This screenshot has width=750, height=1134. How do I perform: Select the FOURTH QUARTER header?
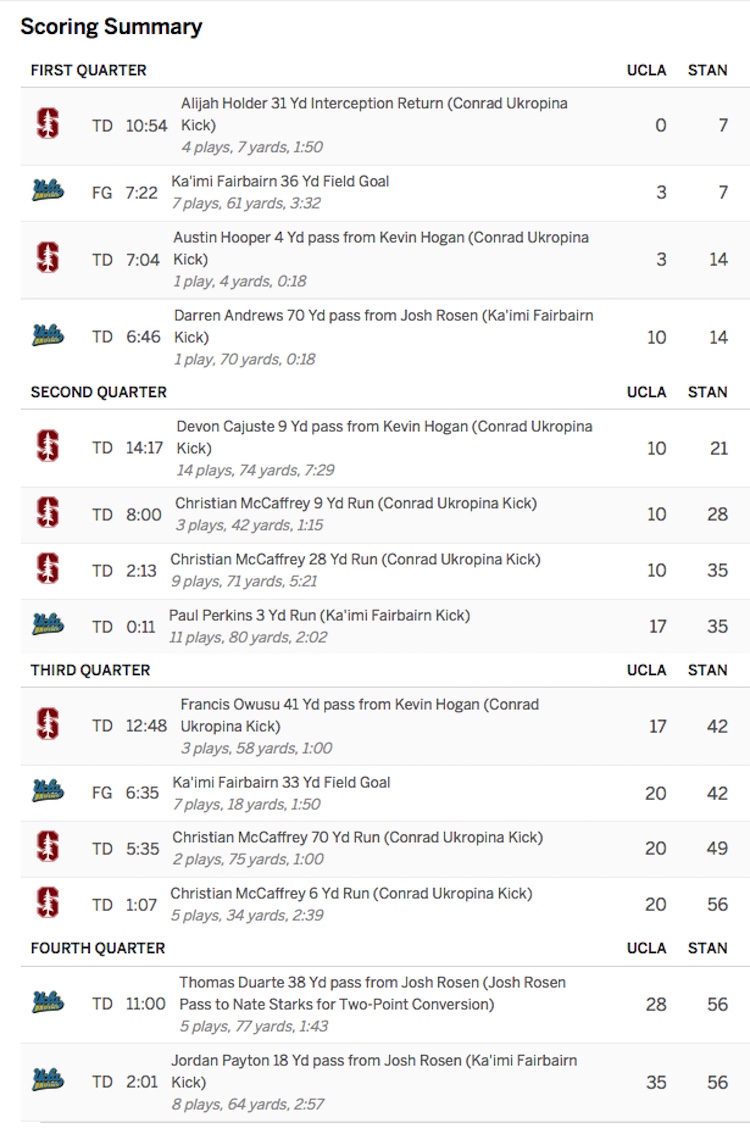tap(98, 948)
